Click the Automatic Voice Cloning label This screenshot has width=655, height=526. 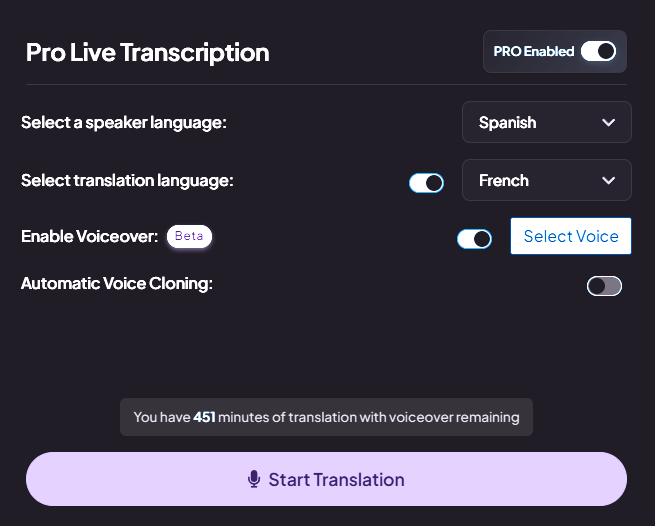click(x=117, y=284)
